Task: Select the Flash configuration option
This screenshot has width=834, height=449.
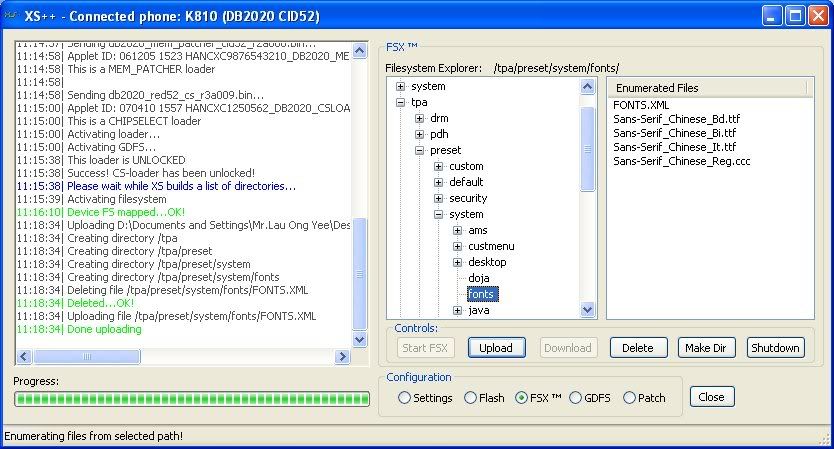Action: [471, 398]
